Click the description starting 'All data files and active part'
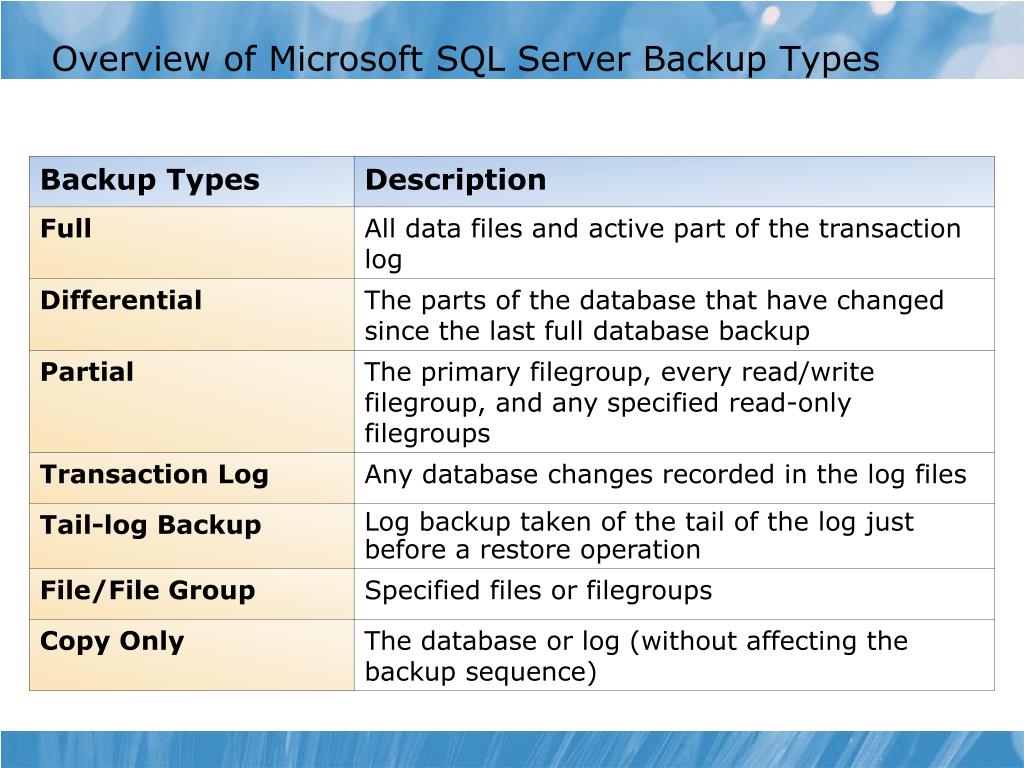Screen dimensions: 1024x768 (x=663, y=244)
